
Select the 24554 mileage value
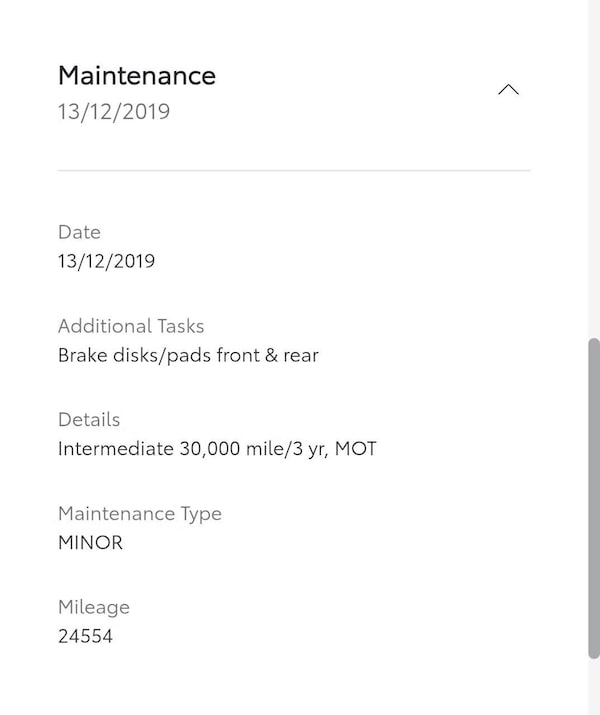85,636
